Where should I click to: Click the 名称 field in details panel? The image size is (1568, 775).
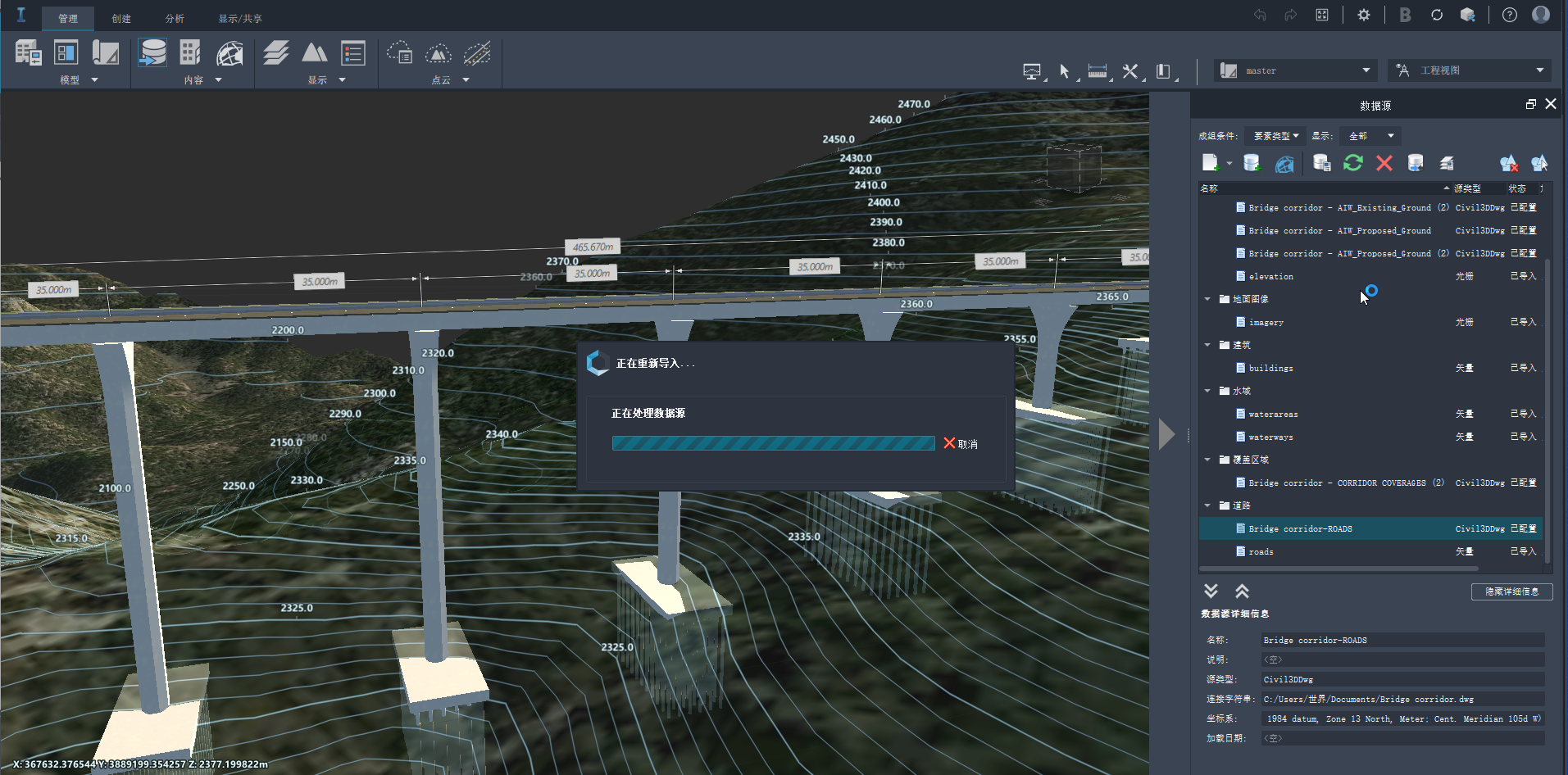(1402, 640)
